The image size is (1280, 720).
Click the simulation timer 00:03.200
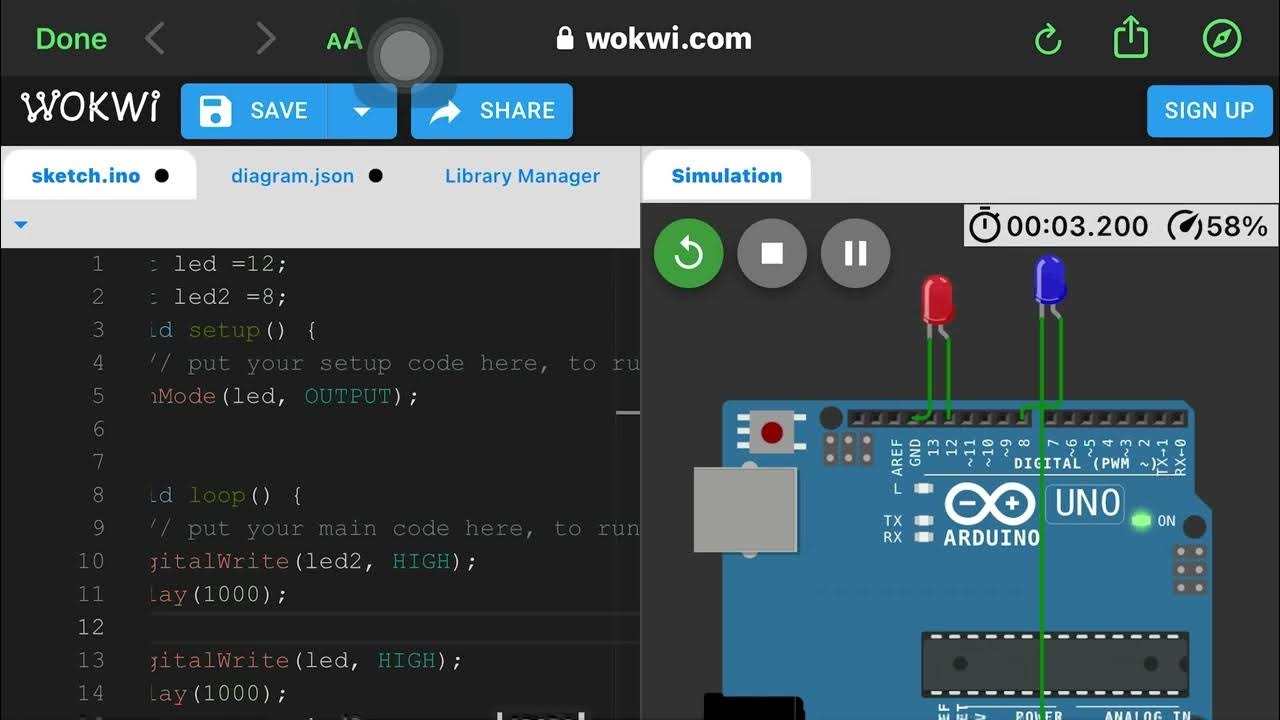click(1060, 226)
